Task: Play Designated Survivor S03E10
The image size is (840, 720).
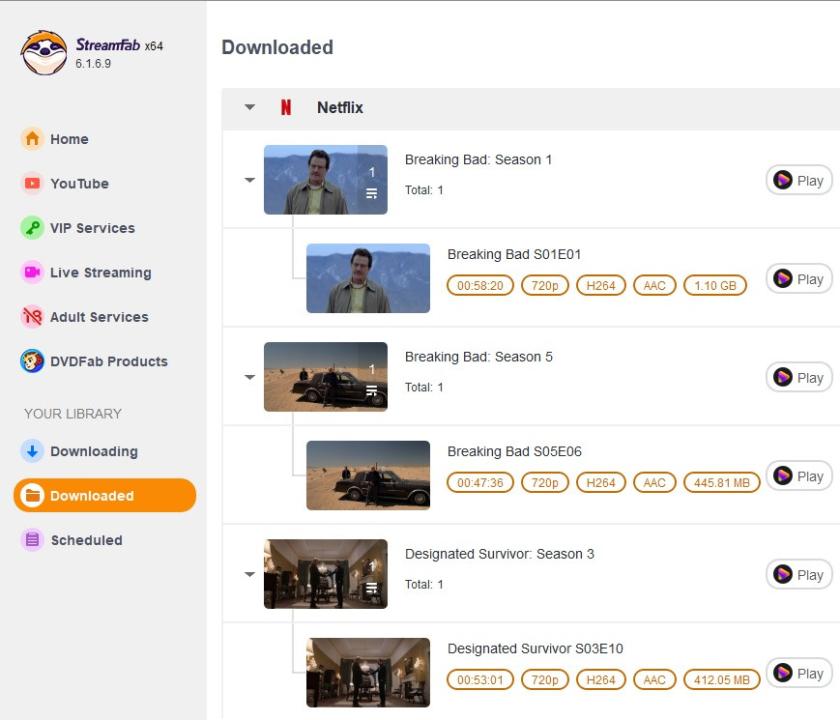Action: coord(798,673)
